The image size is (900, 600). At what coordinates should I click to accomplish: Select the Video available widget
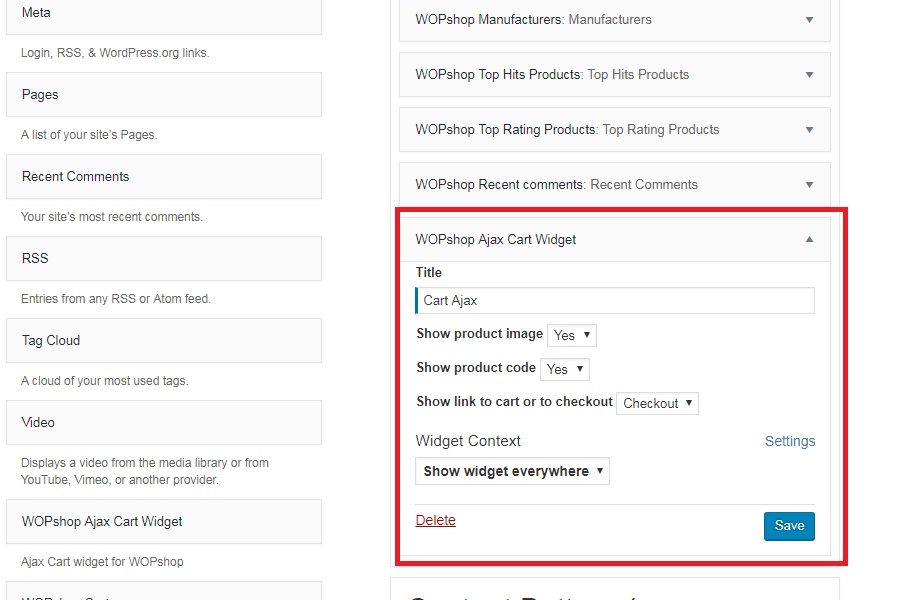coord(163,423)
